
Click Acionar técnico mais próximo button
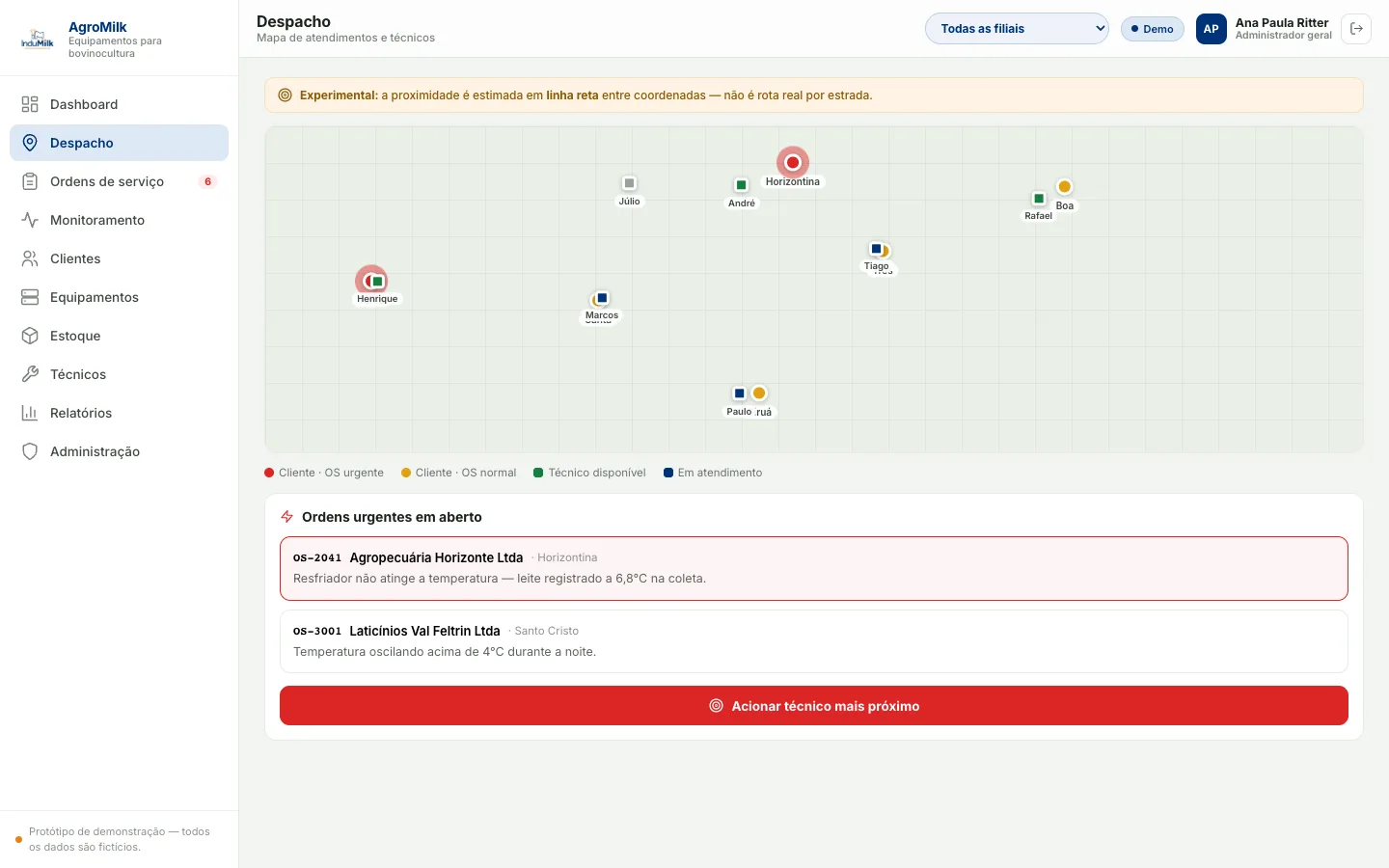(x=814, y=706)
